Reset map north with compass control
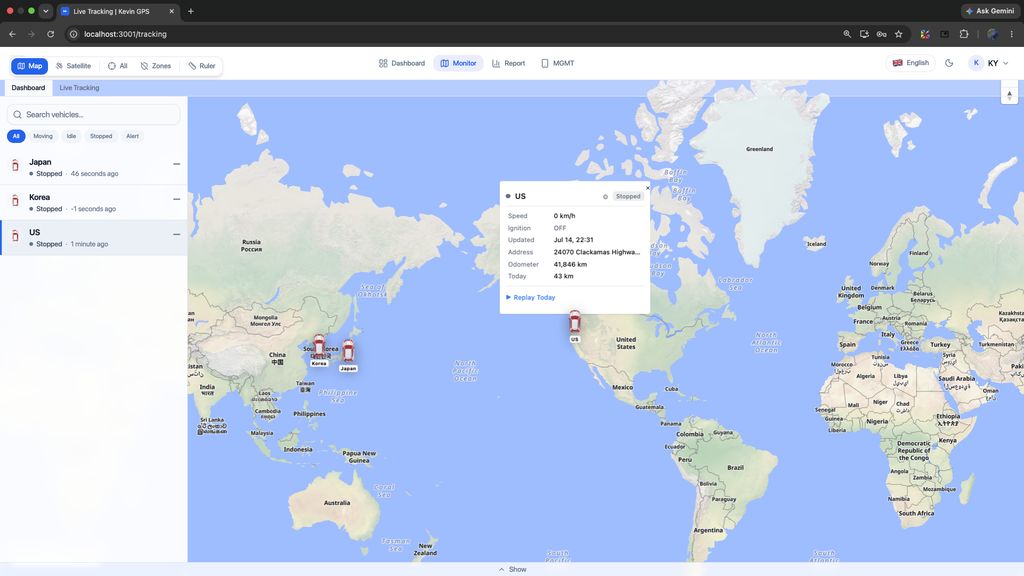This screenshot has height=576, width=1024. point(1009,95)
